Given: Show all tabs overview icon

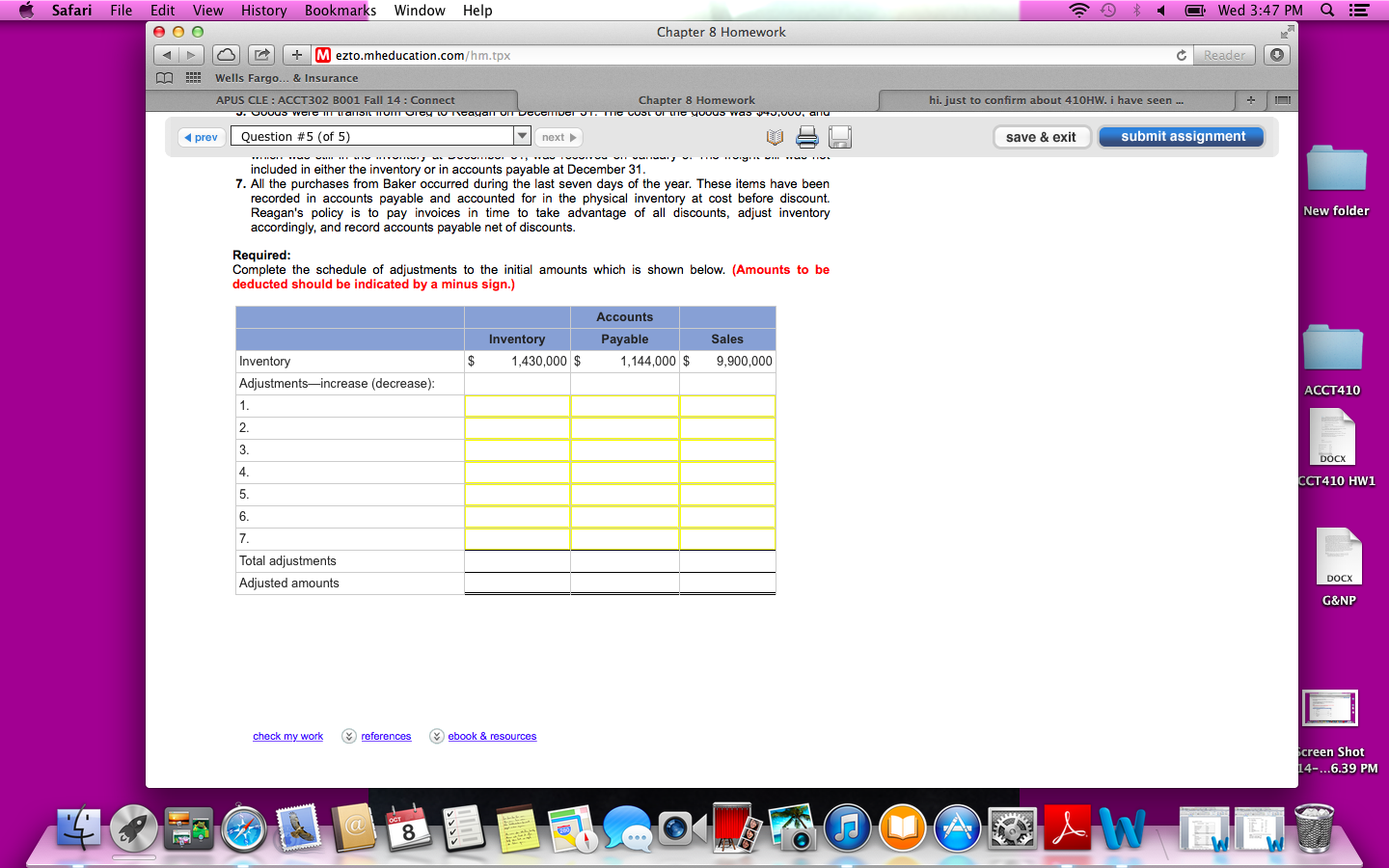Looking at the screenshot, I should 1282,99.
